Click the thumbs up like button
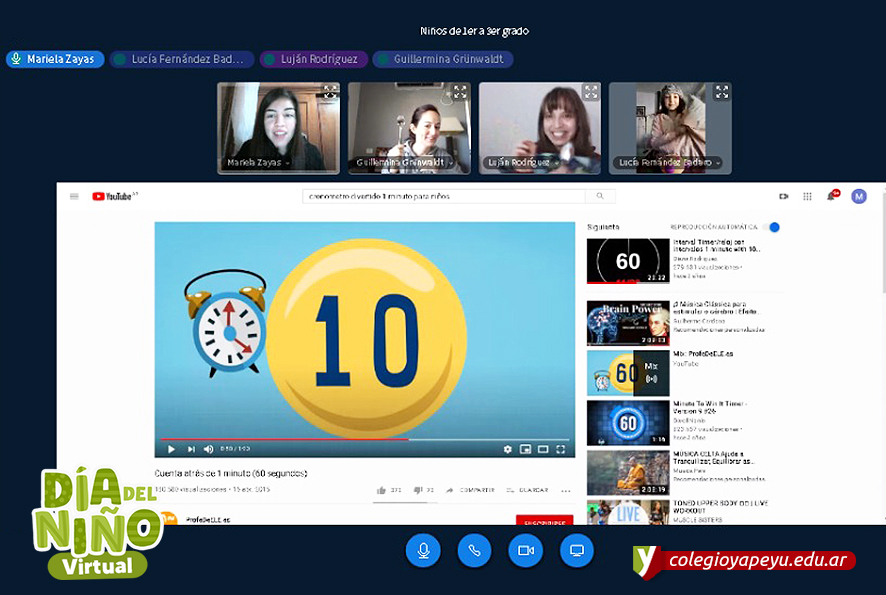The width and height of the screenshot is (886, 595). click(x=382, y=490)
